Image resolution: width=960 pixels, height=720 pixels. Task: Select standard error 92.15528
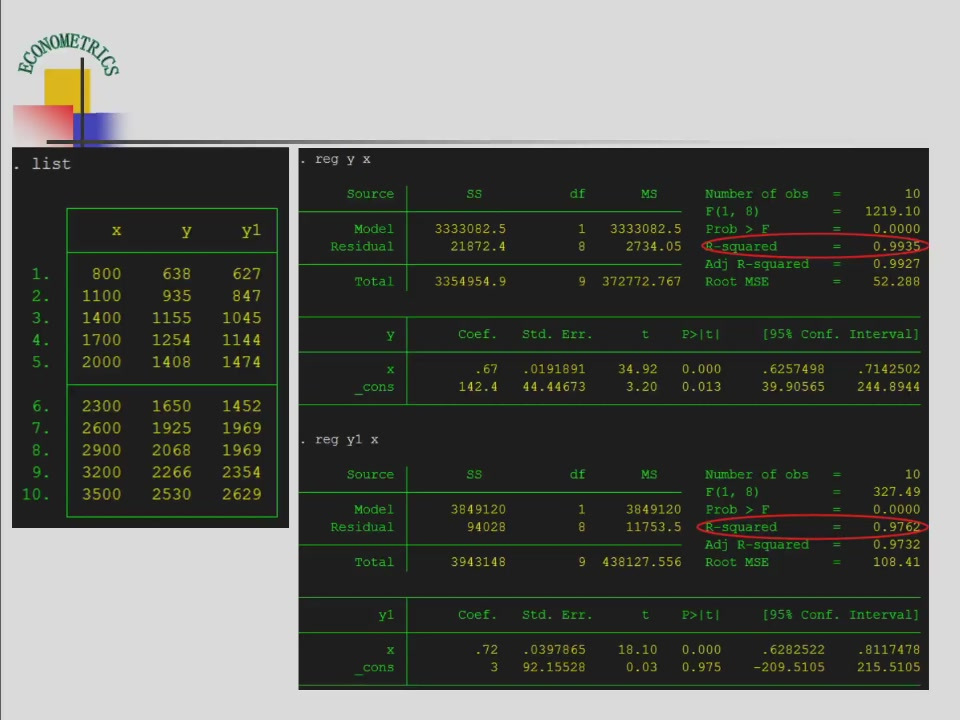[x=554, y=667]
